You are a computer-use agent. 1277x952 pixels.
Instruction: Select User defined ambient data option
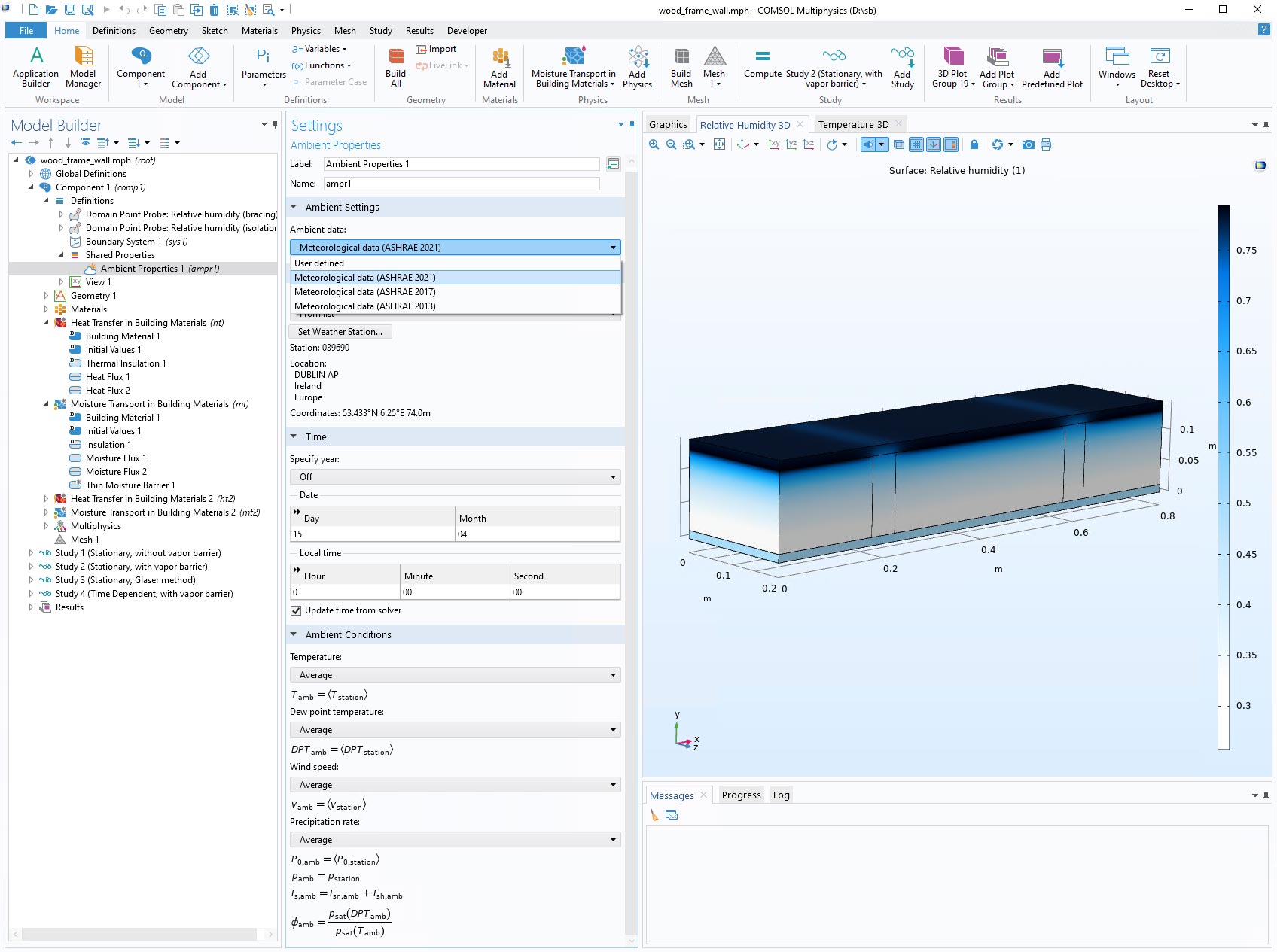click(x=456, y=263)
